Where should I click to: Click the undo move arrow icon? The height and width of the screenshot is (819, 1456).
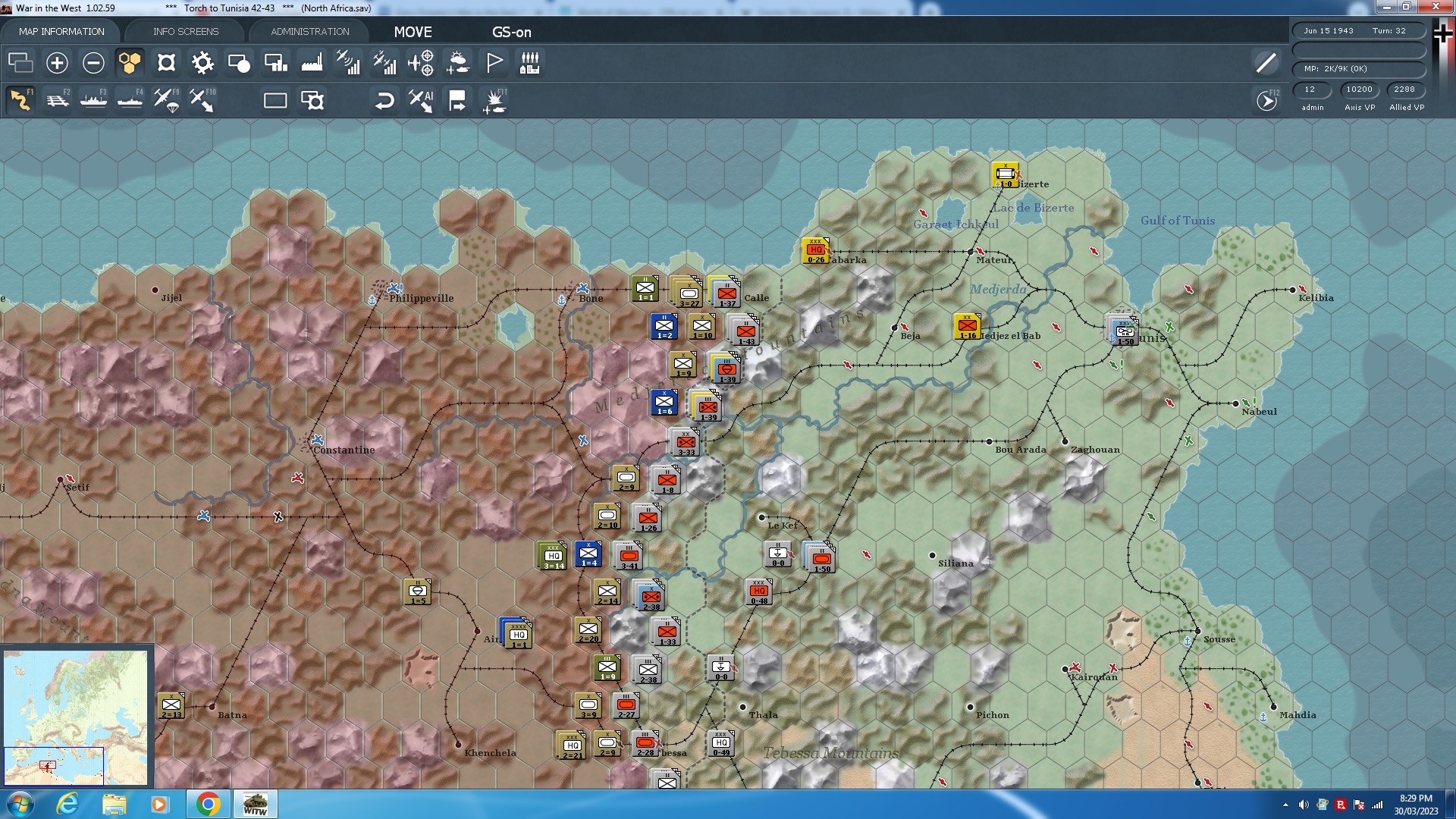point(384,100)
